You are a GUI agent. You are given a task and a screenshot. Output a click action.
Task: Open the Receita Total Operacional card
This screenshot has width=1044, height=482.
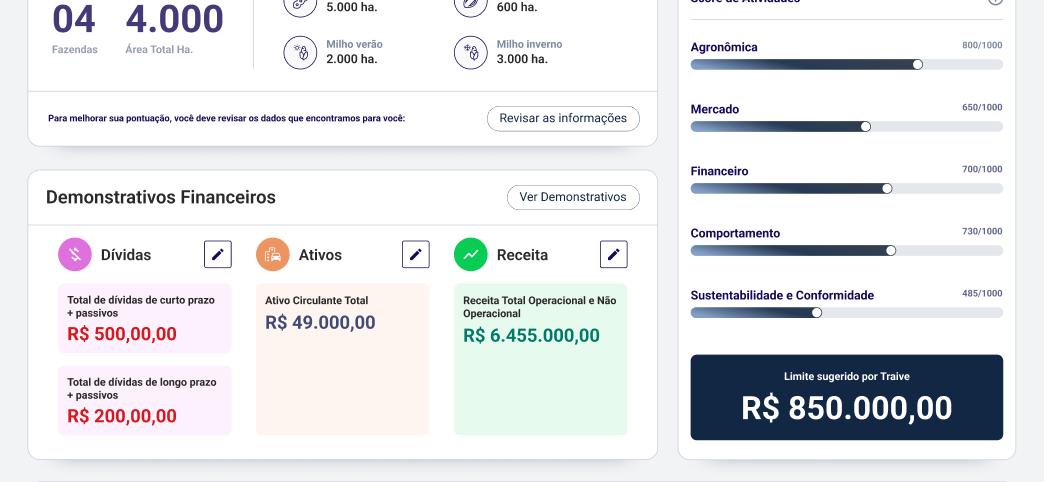(541, 360)
